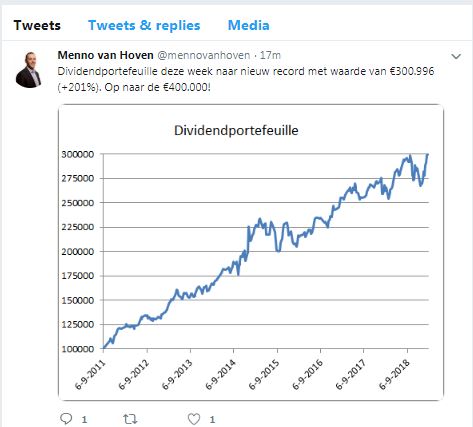Open the Tweets & replies tab

(144, 25)
